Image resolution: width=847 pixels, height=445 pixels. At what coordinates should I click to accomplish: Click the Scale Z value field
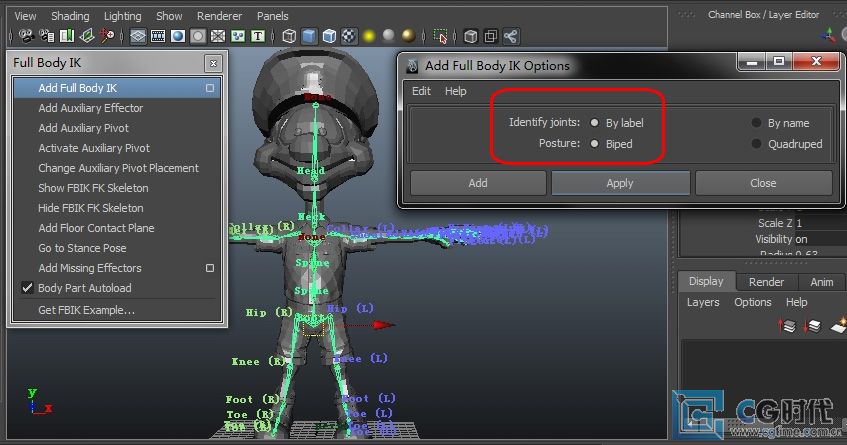pos(821,223)
